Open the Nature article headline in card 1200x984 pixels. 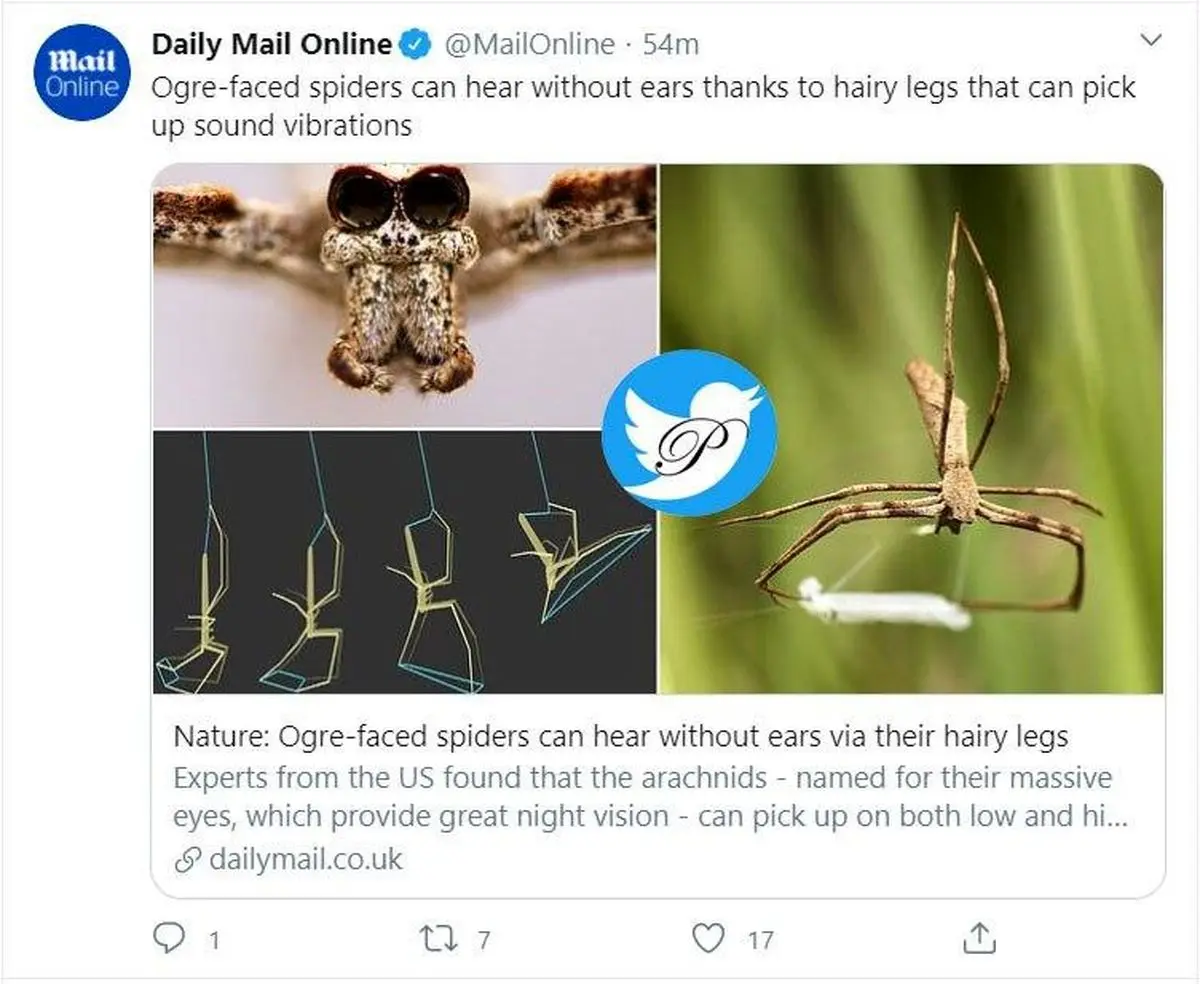[x=621, y=738]
